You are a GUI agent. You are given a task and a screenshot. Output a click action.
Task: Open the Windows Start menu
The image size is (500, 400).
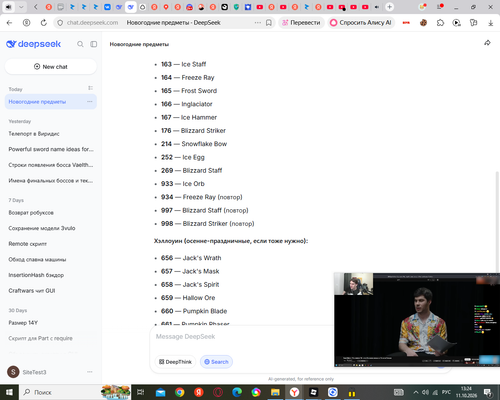(9, 392)
